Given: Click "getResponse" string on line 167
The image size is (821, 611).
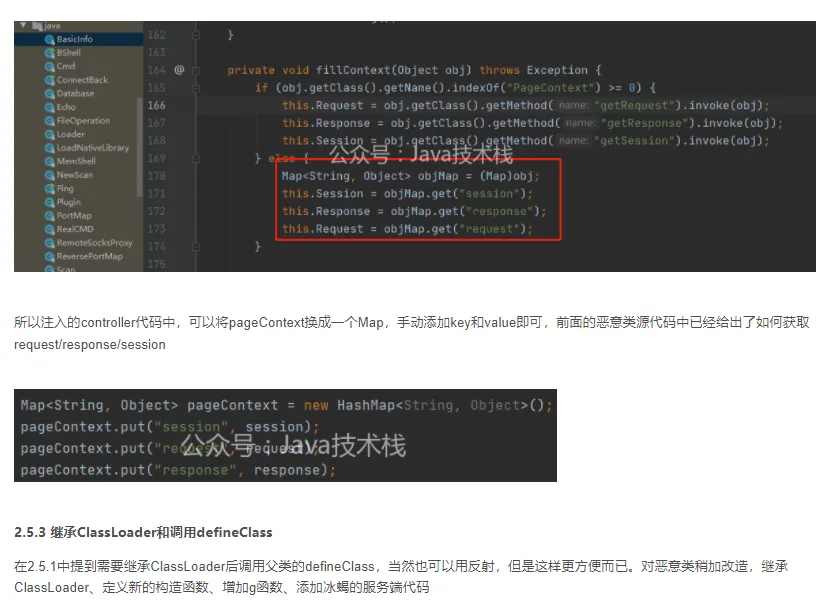Looking at the screenshot, I should pos(645,123).
